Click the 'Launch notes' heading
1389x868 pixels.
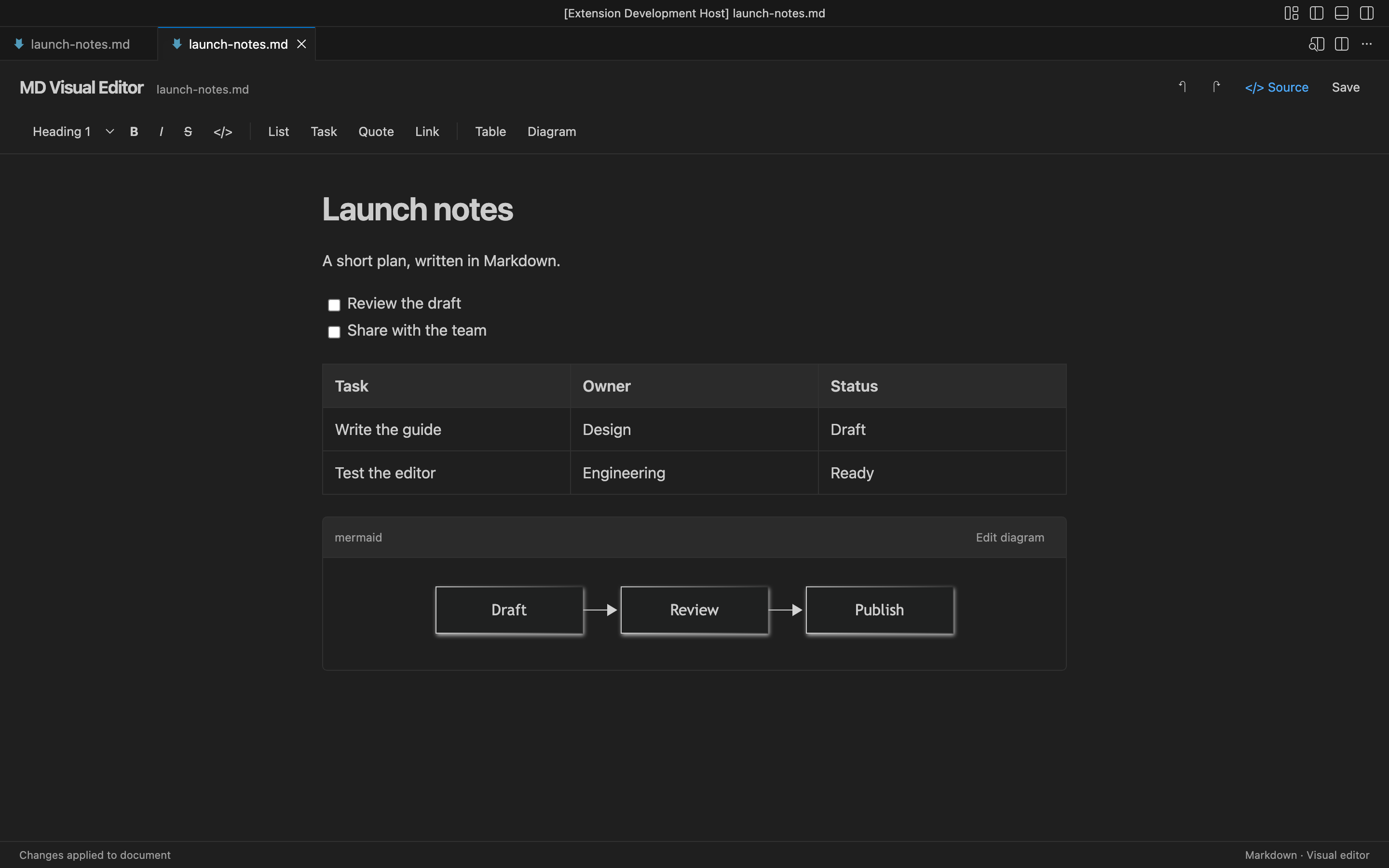(417, 209)
